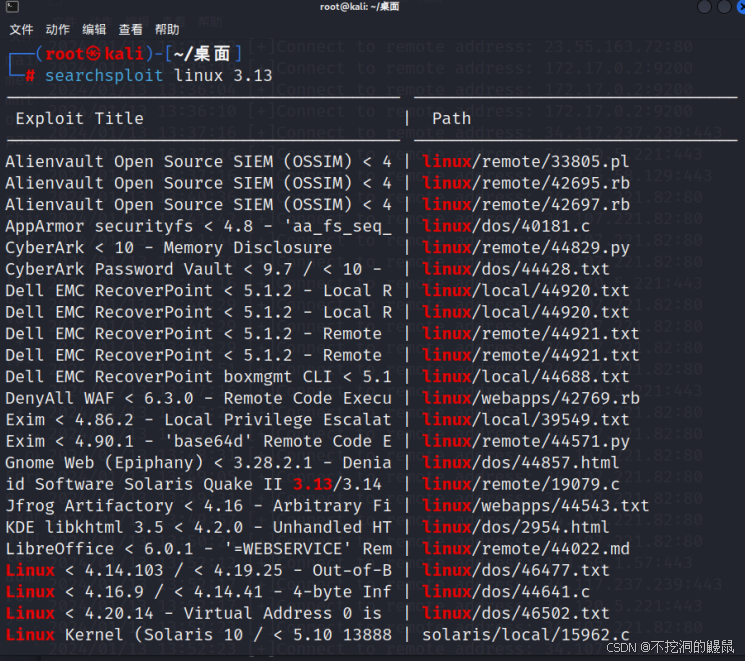This screenshot has height=661, width=746.
Task: Open the 文件 menu
Action: [x=20, y=30]
